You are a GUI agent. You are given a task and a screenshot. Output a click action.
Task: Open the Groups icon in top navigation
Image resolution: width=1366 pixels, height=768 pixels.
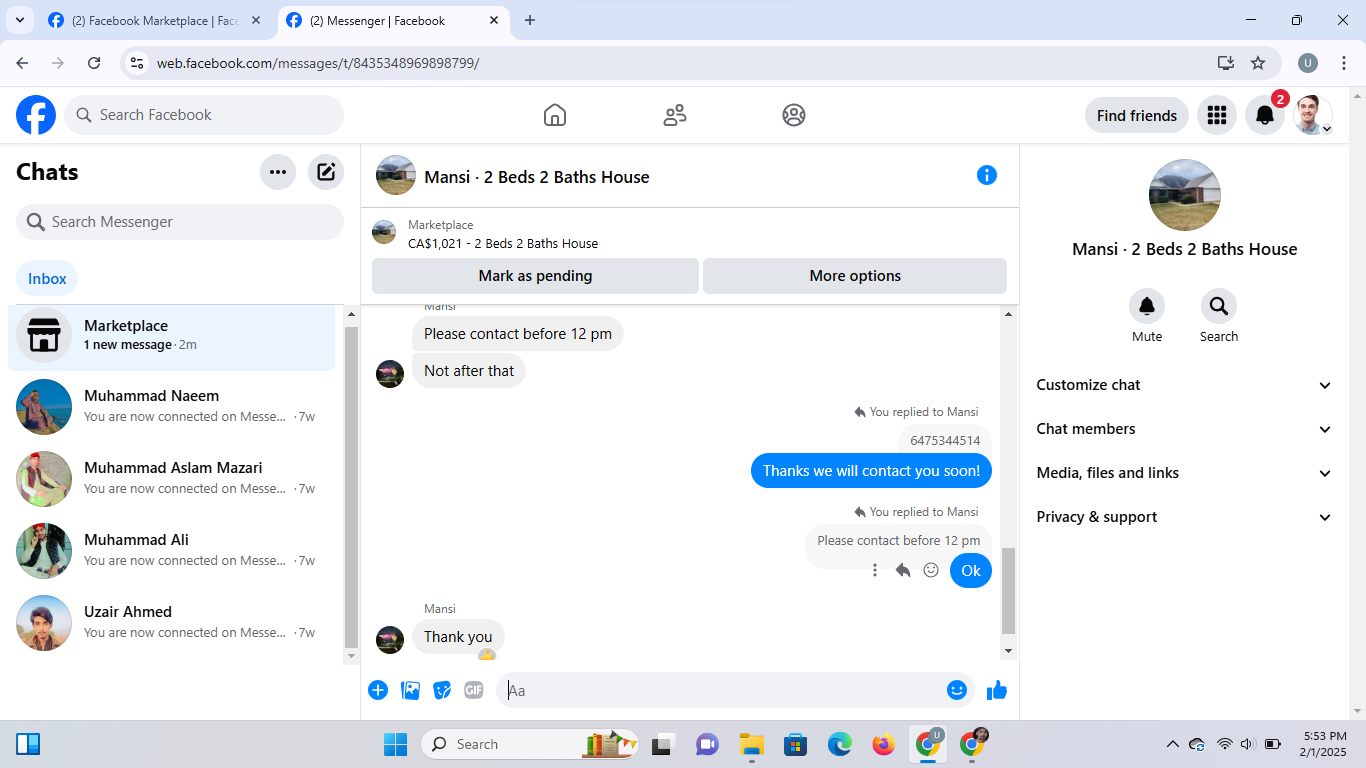(794, 115)
